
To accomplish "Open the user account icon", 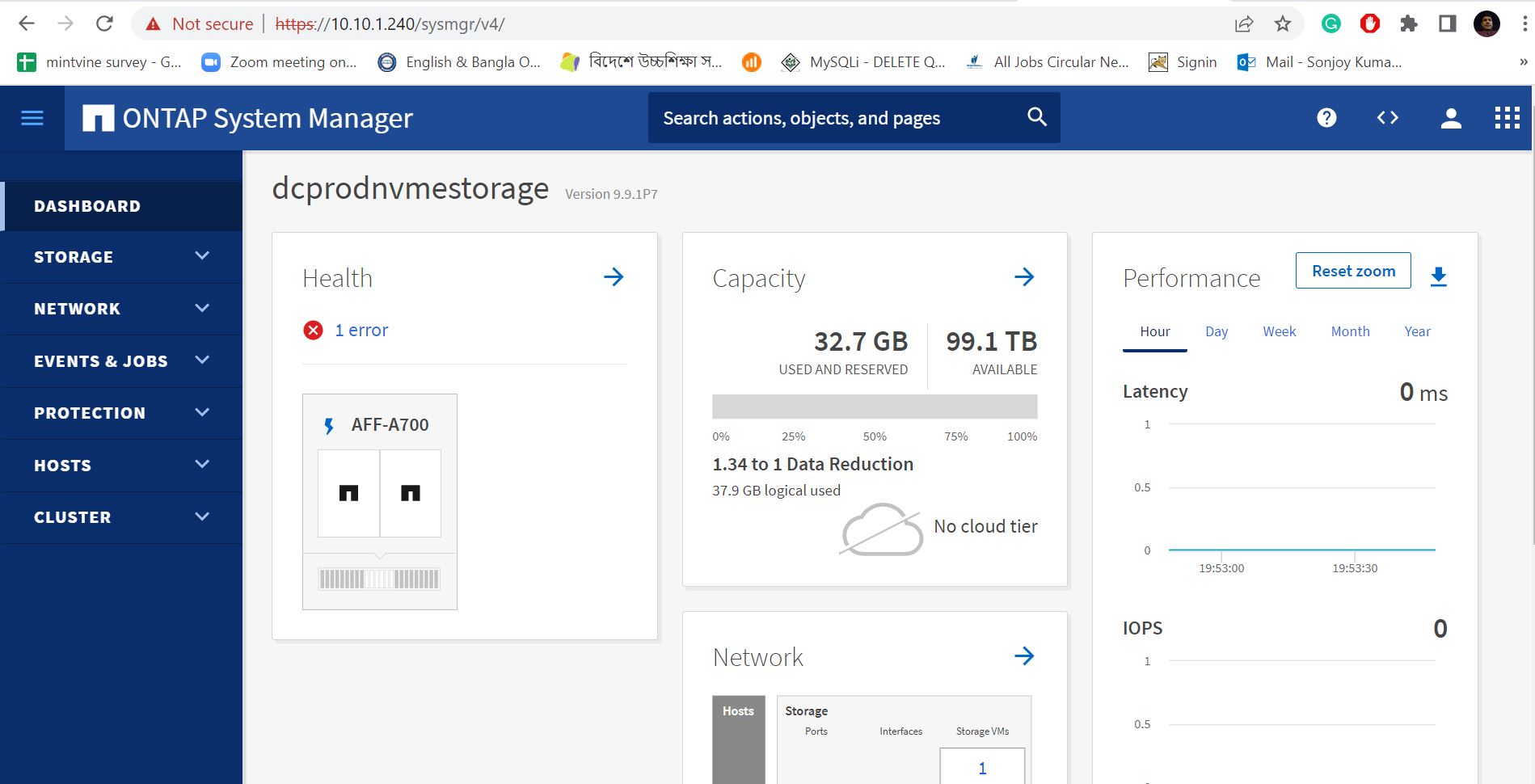I will click(x=1451, y=118).
